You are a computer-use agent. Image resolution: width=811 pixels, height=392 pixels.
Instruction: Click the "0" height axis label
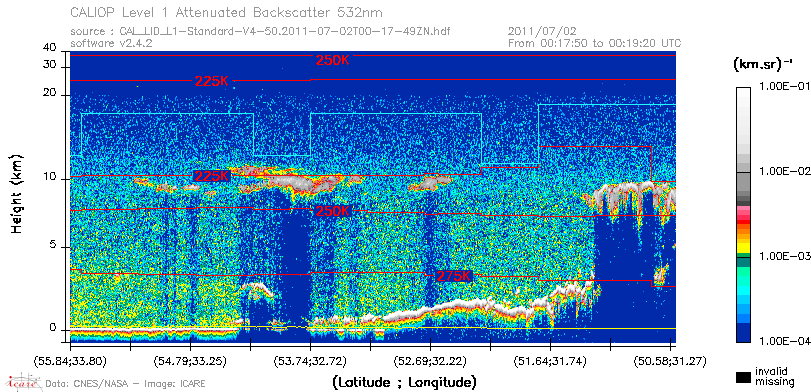click(x=53, y=328)
